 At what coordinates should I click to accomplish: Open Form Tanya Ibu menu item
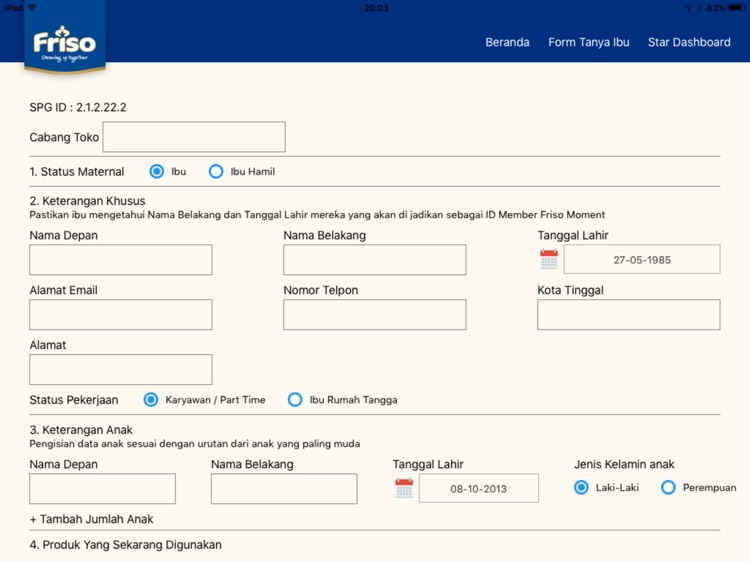589,42
